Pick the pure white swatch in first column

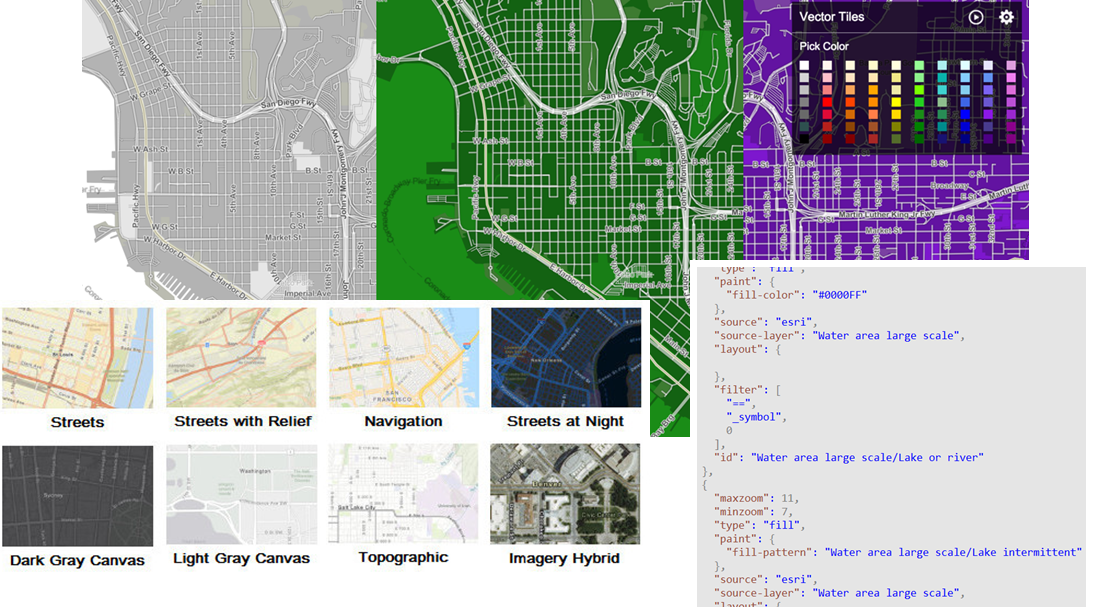point(804,66)
